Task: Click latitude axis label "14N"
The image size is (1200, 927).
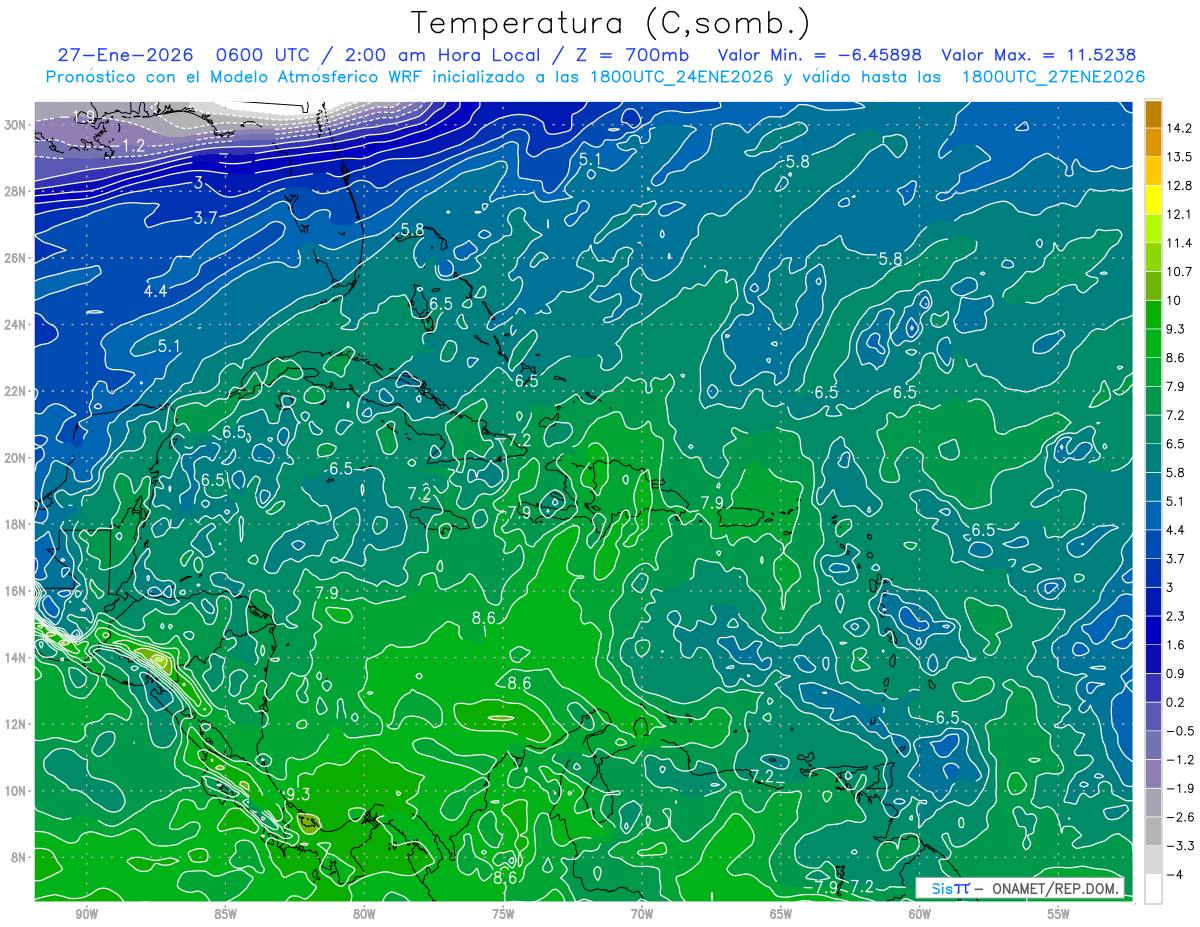Action: [15, 657]
